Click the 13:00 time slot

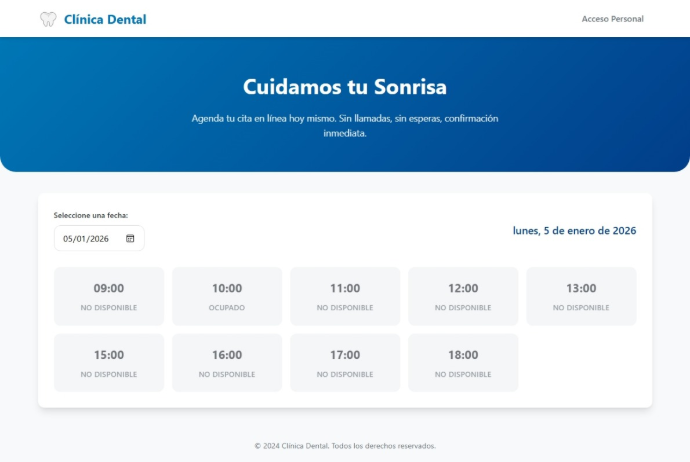click(581, 296)
